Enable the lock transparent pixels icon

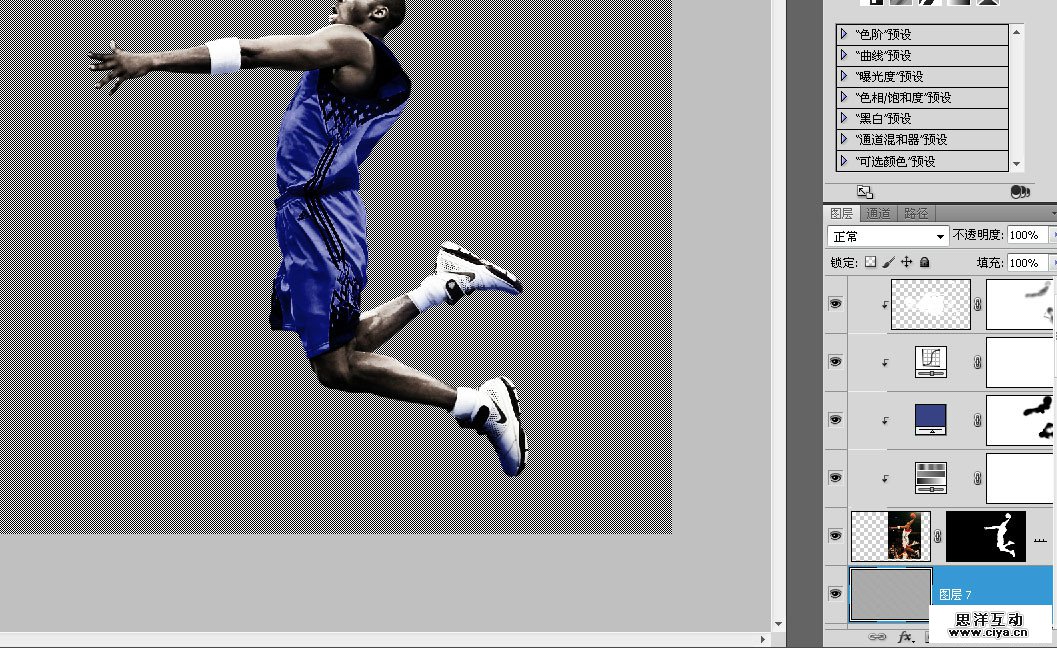[x=870, y=263]
